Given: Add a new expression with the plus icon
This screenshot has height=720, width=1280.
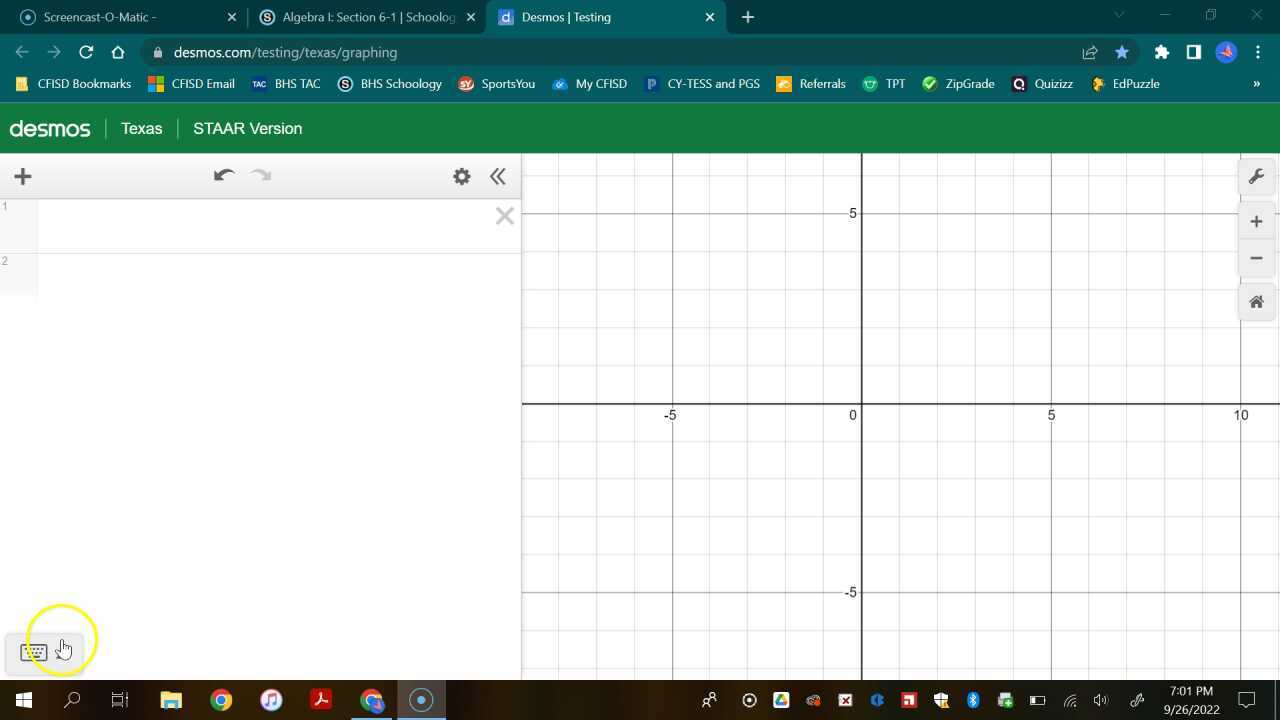Looking at the screenshot, I should click(22, 176).
